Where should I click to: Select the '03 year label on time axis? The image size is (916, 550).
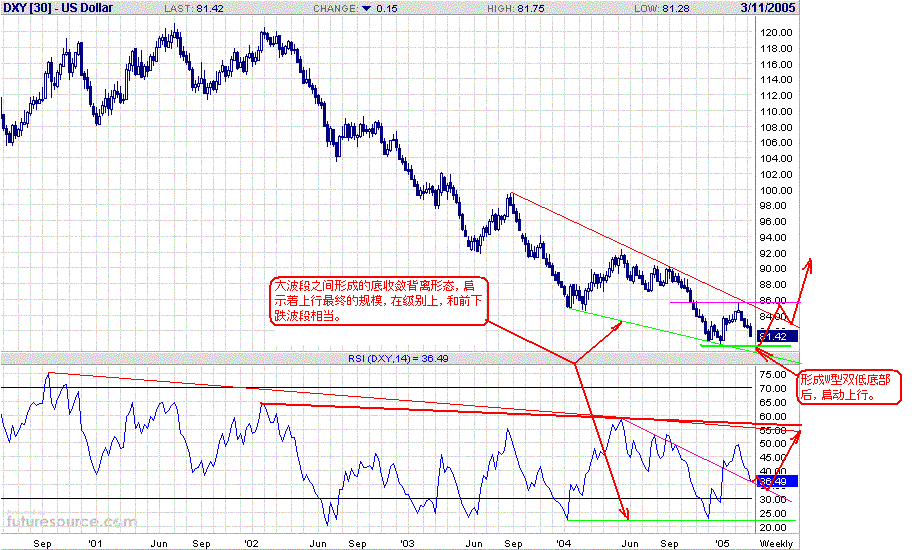point(407,544)
